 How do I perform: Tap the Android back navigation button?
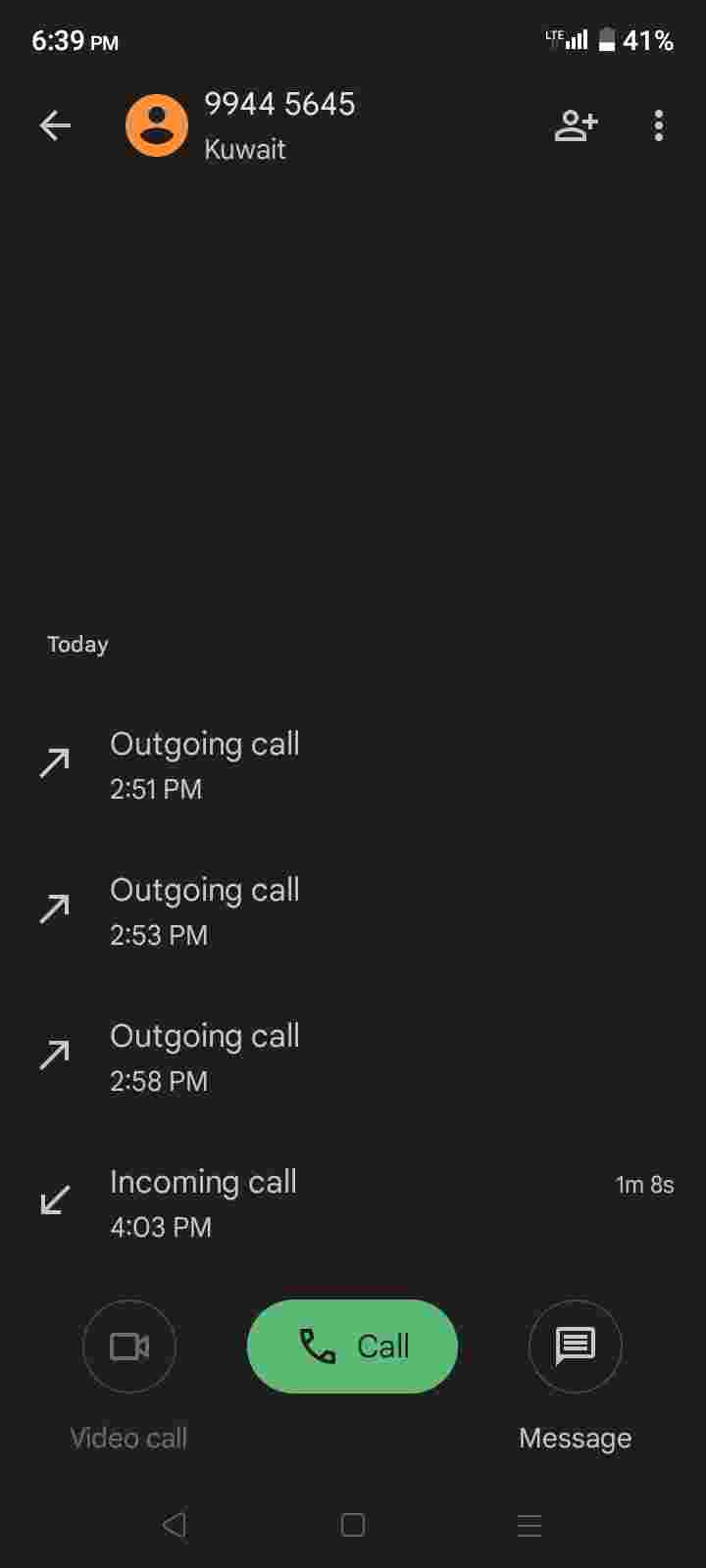175,1525
